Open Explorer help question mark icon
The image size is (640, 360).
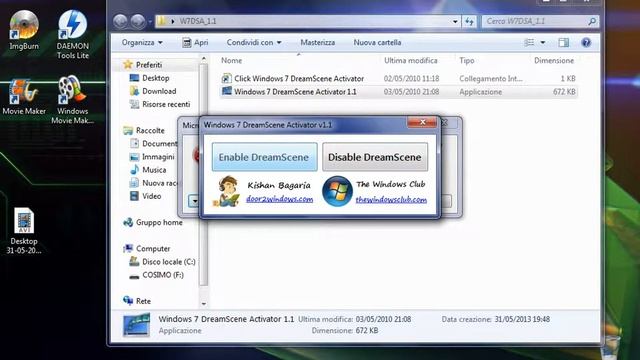pos(586,42)
